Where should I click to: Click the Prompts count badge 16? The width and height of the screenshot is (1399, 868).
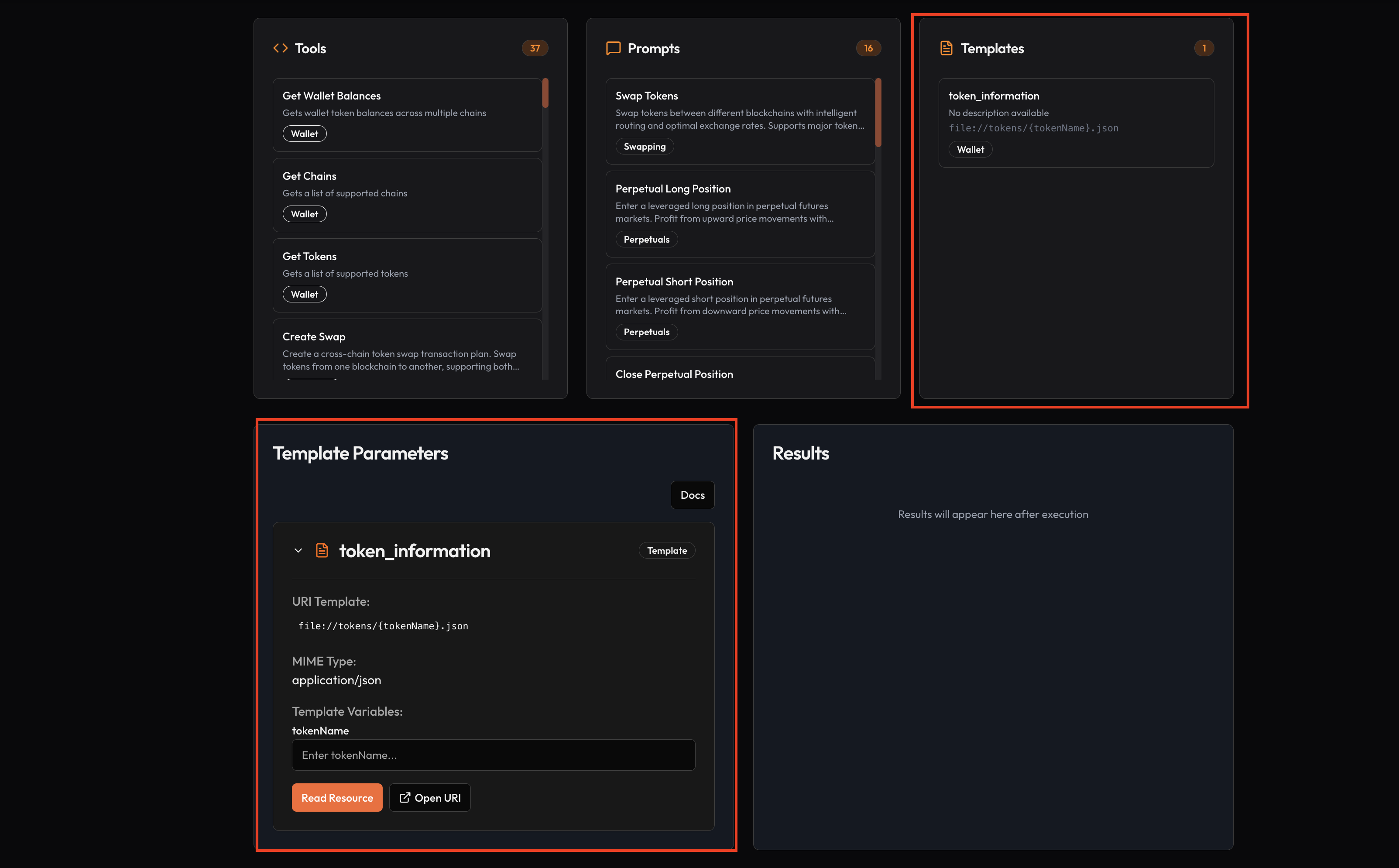868,48
